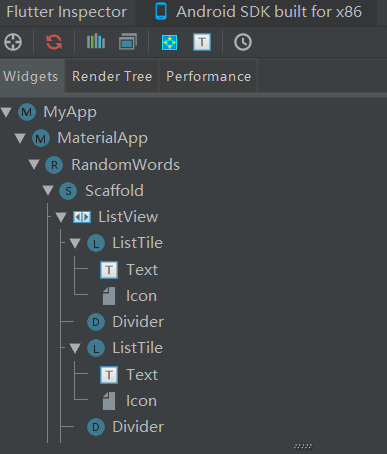
Task: Click the first Icon widget file icon
Action: (x=109, y=296)
